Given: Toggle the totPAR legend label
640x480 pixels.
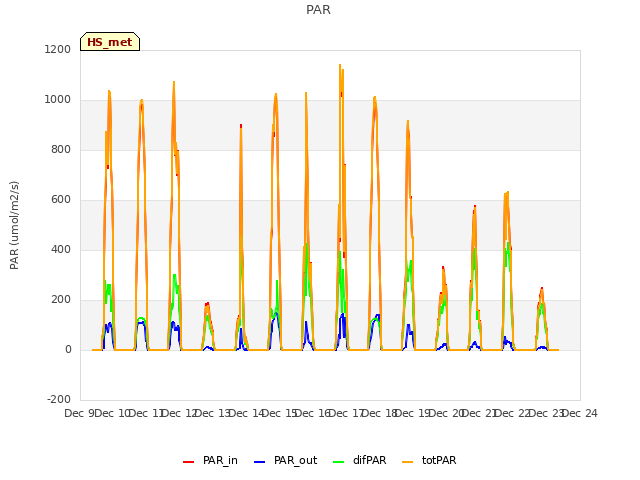Looking at the screenshot, I should [439, 460].
